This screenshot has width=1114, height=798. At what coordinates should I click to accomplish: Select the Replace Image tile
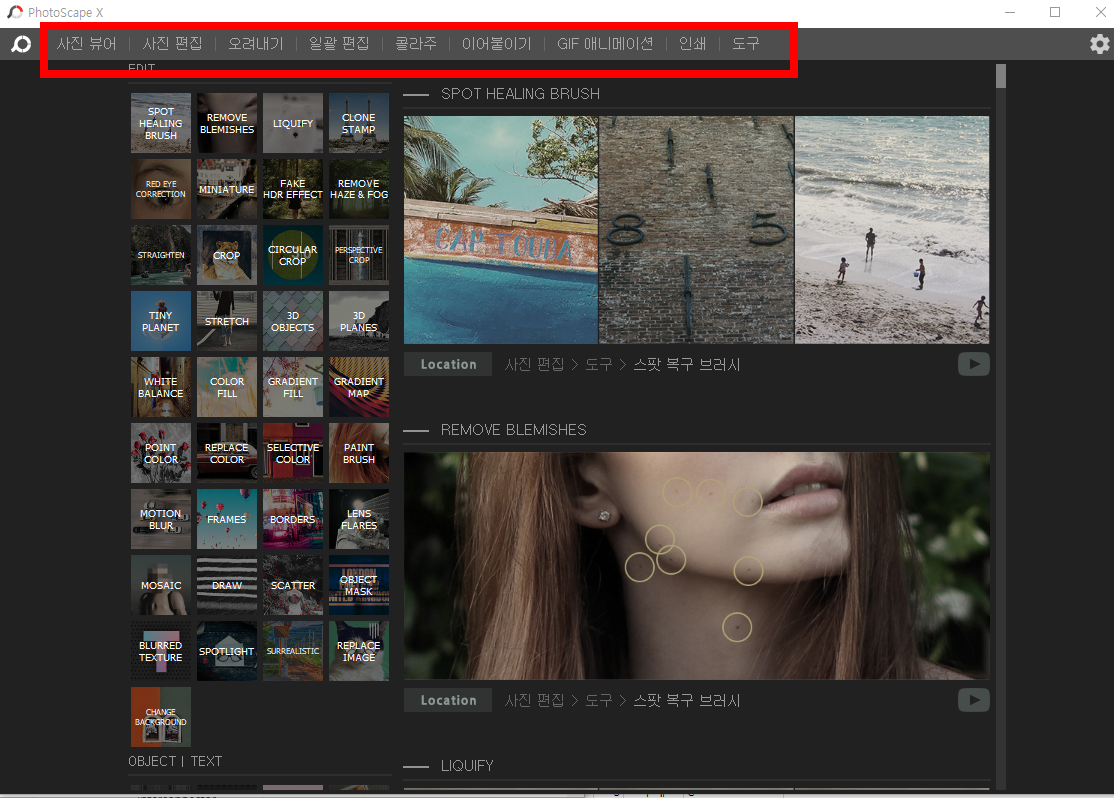click(x=359, y=652)
